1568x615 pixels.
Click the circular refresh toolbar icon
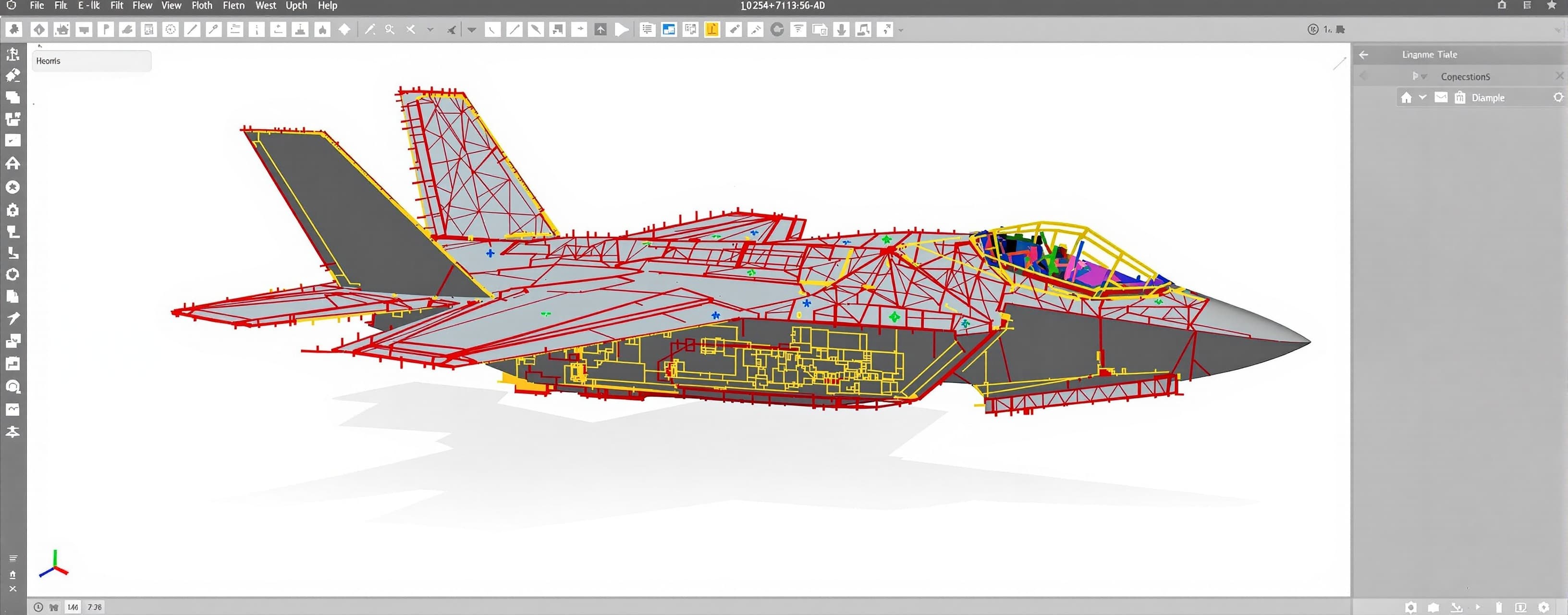click(x=777, y=29)
